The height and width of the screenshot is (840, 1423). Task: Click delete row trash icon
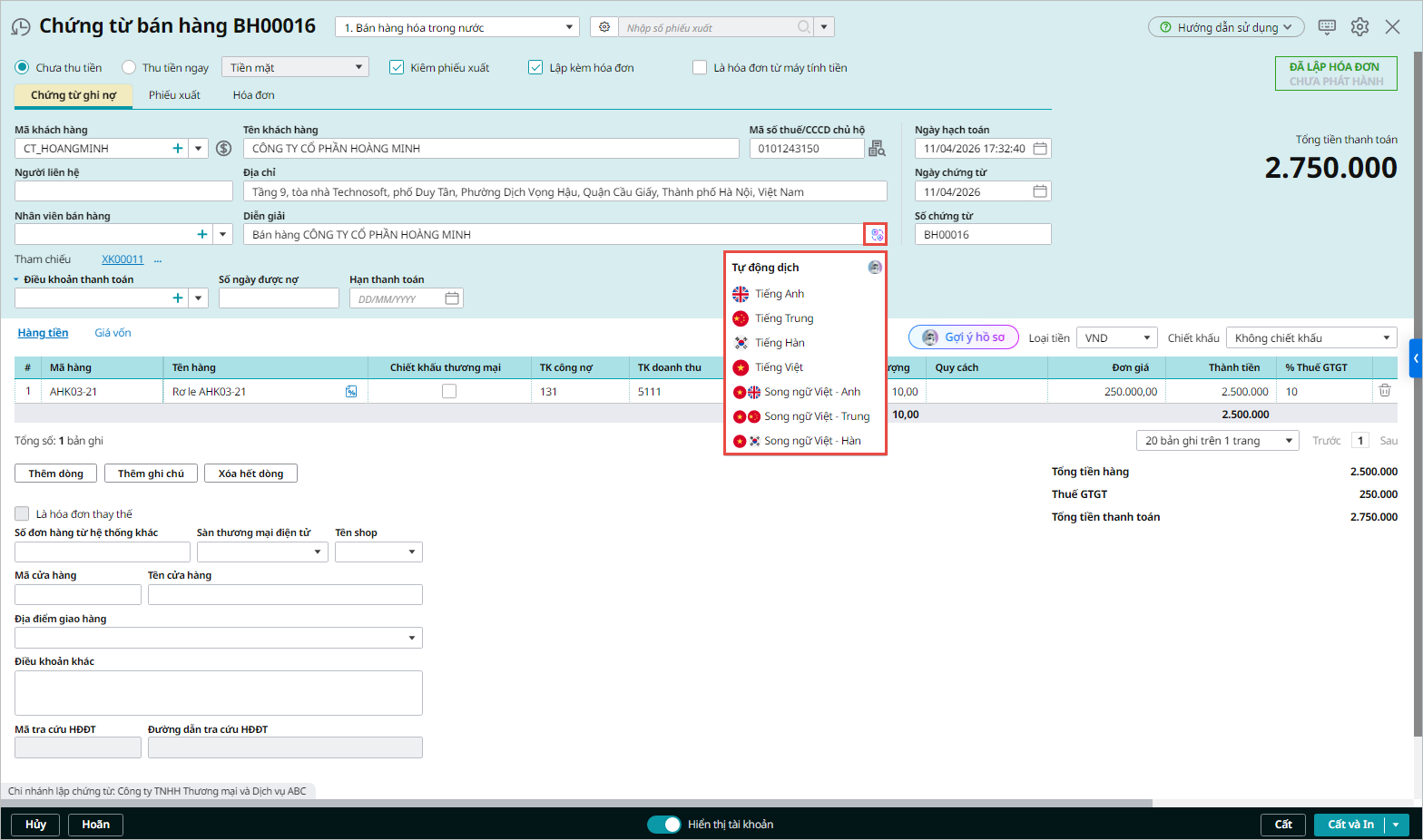tap(1385, 391)
